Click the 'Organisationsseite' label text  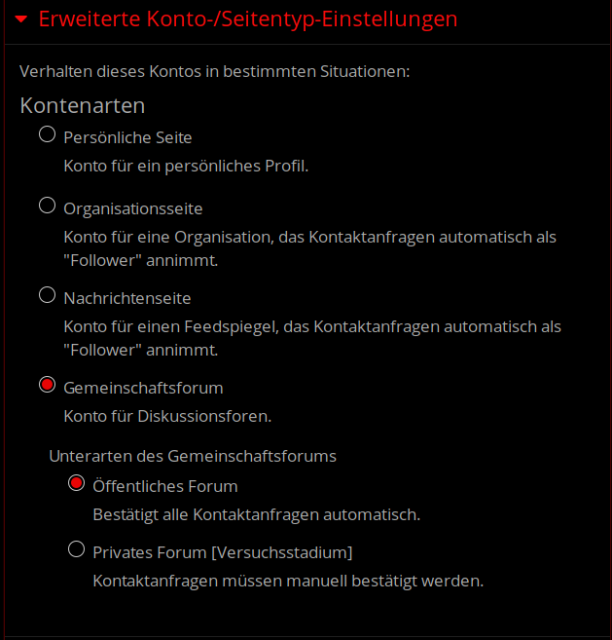(133, 209)
